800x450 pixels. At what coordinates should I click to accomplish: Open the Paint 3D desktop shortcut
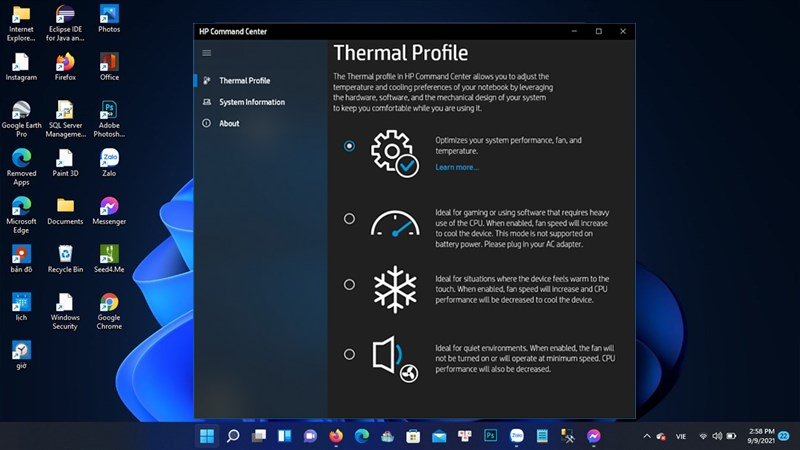(x=65, y=163)
